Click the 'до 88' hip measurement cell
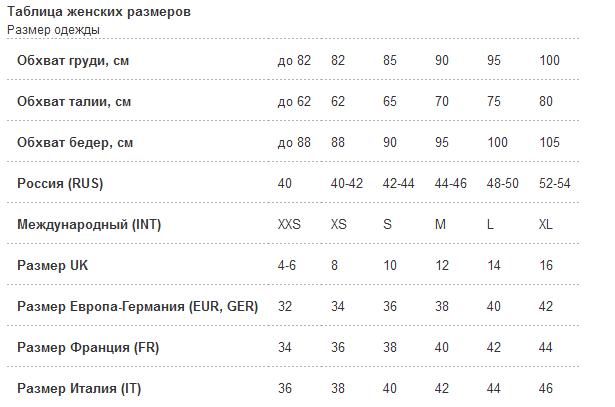615x407 pixels. point(294,143)
